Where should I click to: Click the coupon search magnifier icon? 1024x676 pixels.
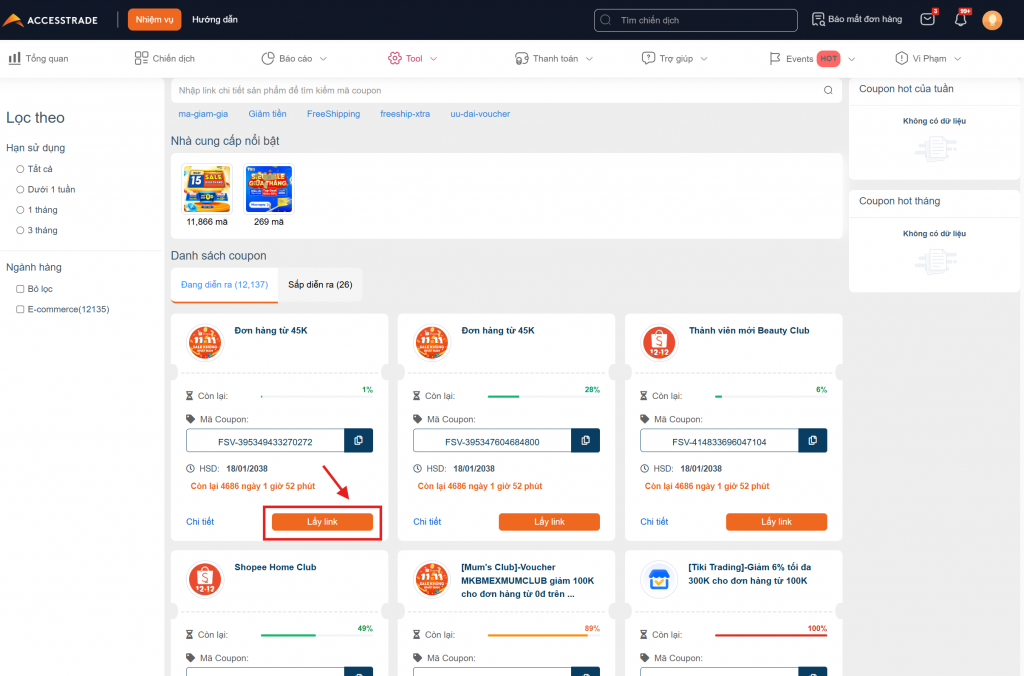tap(828, 90)
